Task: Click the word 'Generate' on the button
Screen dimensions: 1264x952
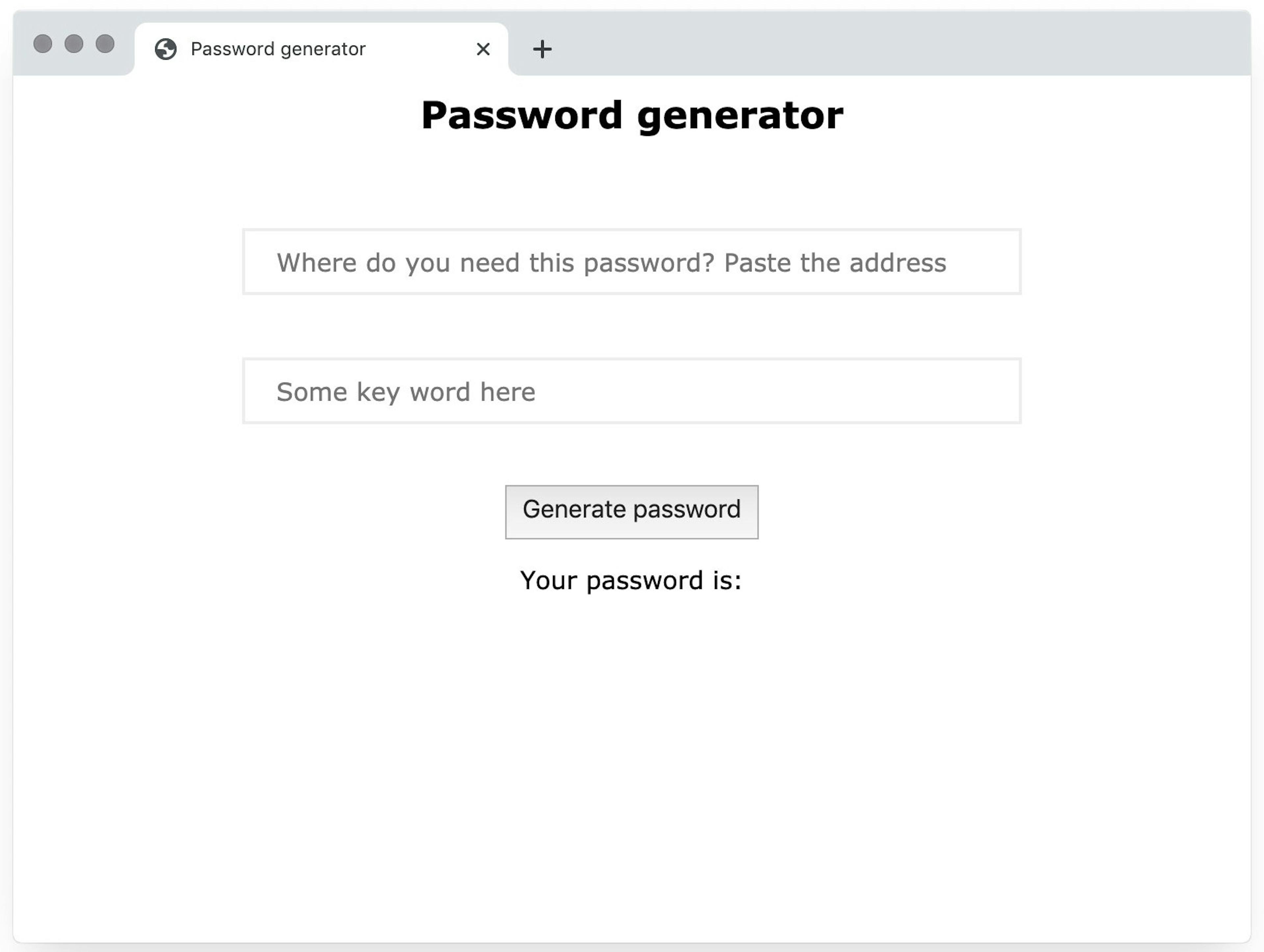Action: [x=574, y=509]
